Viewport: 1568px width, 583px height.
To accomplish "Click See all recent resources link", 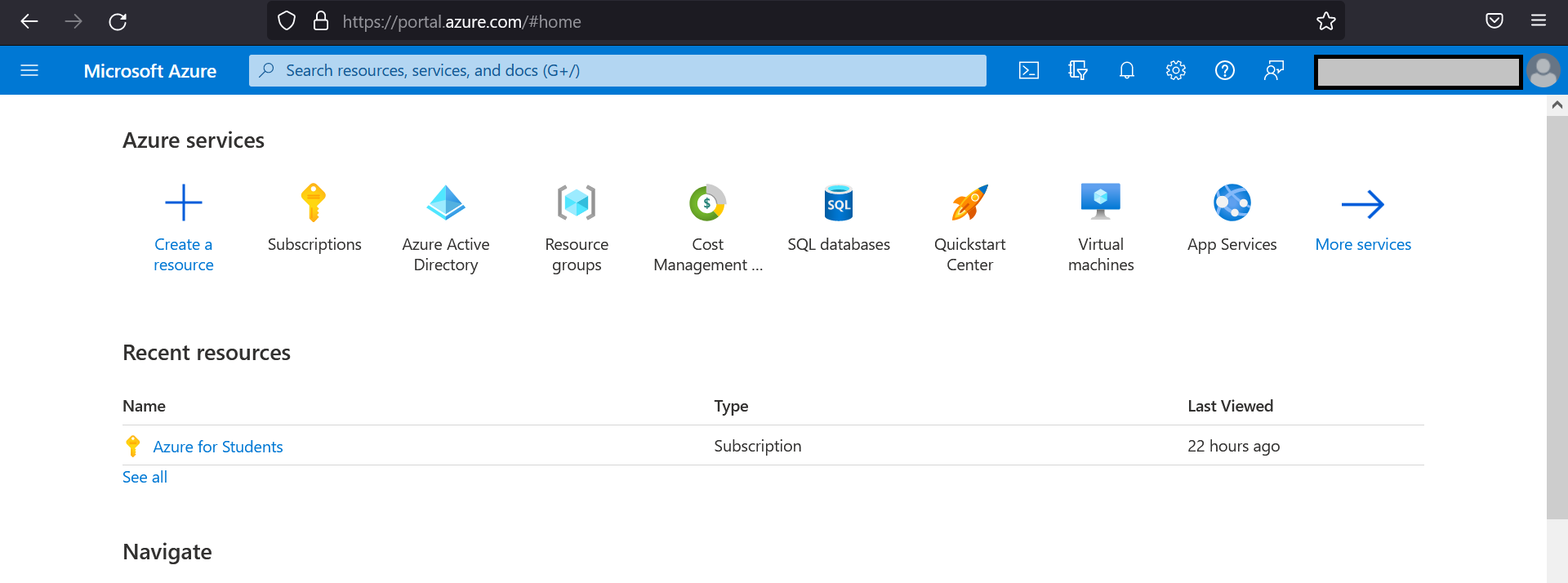I will 145,477.
